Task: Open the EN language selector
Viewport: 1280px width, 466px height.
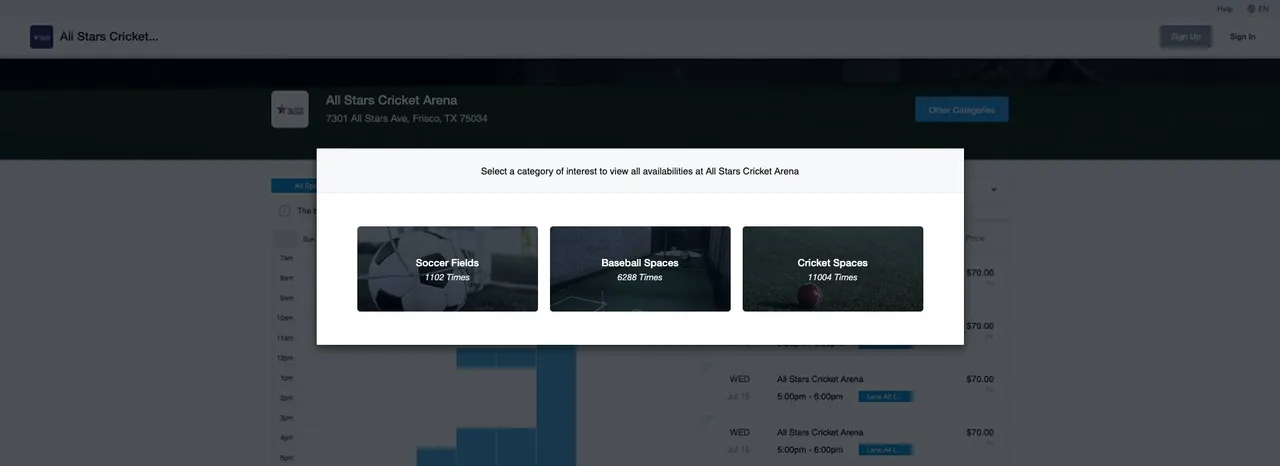Action: tap(1263, 8)
